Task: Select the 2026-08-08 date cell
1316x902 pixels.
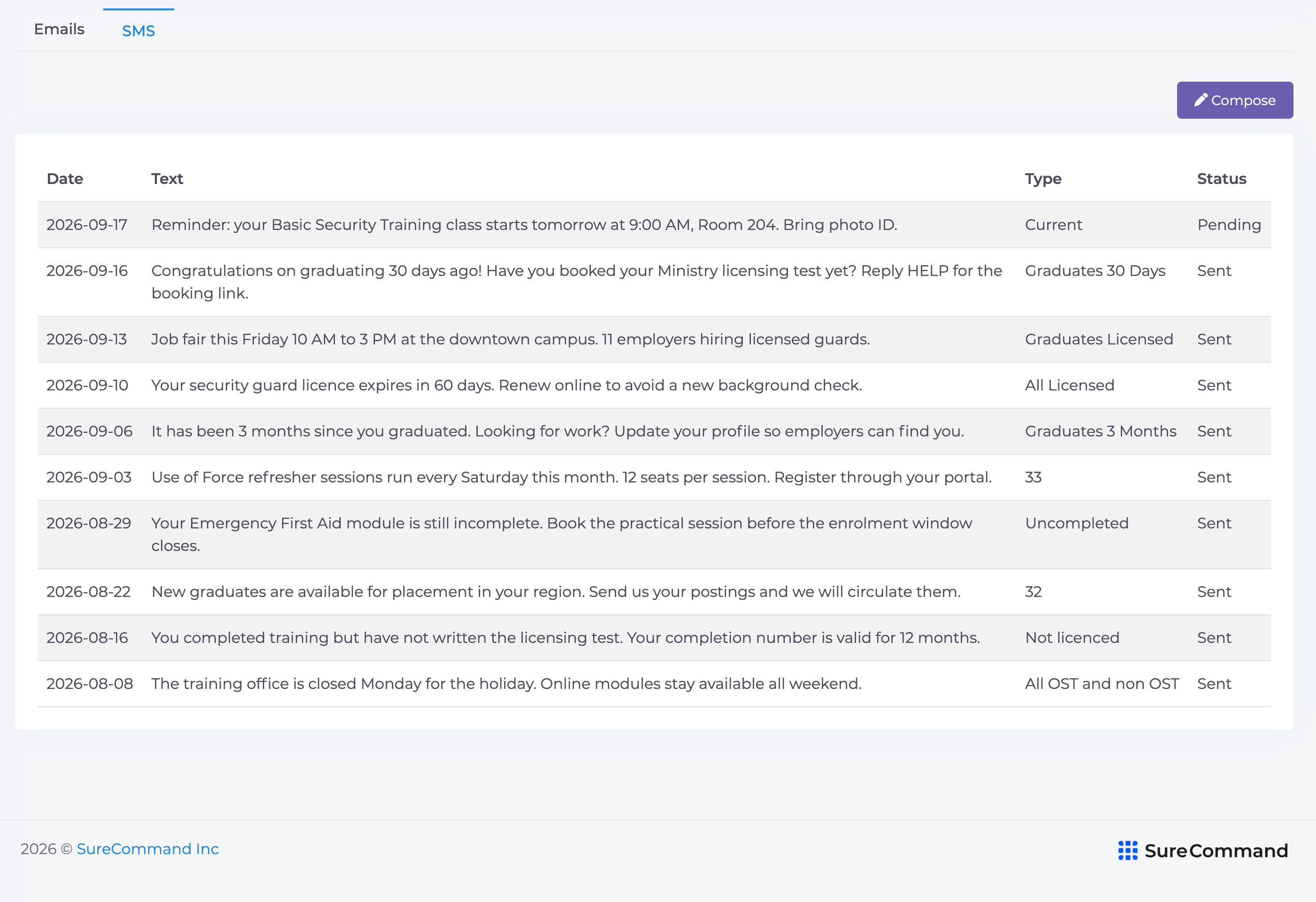Action: [x=90, y=683]
